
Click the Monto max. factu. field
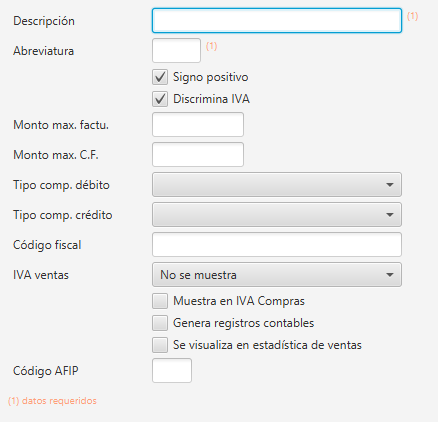(198, 125)
